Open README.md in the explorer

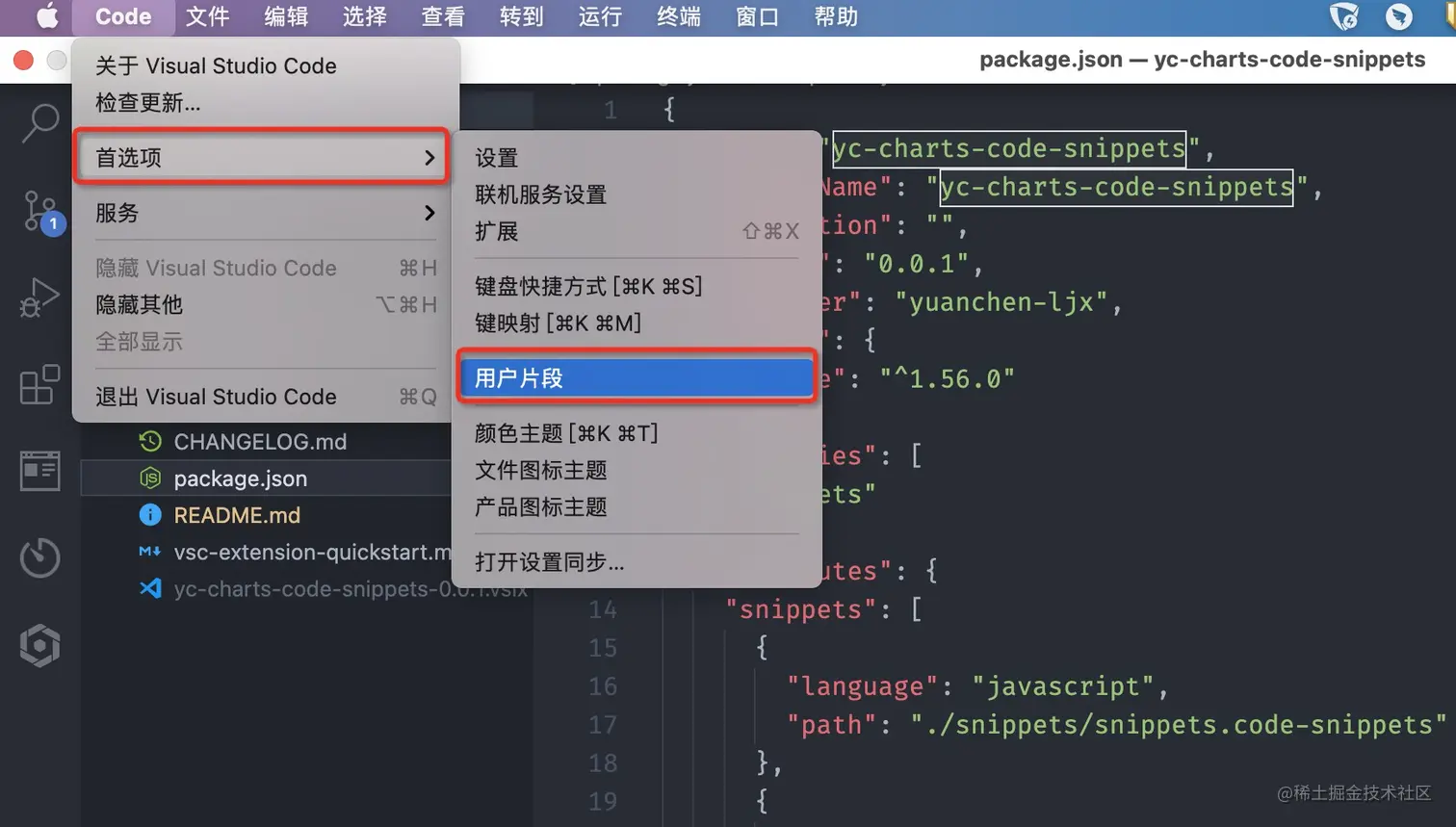coord(237,515)
